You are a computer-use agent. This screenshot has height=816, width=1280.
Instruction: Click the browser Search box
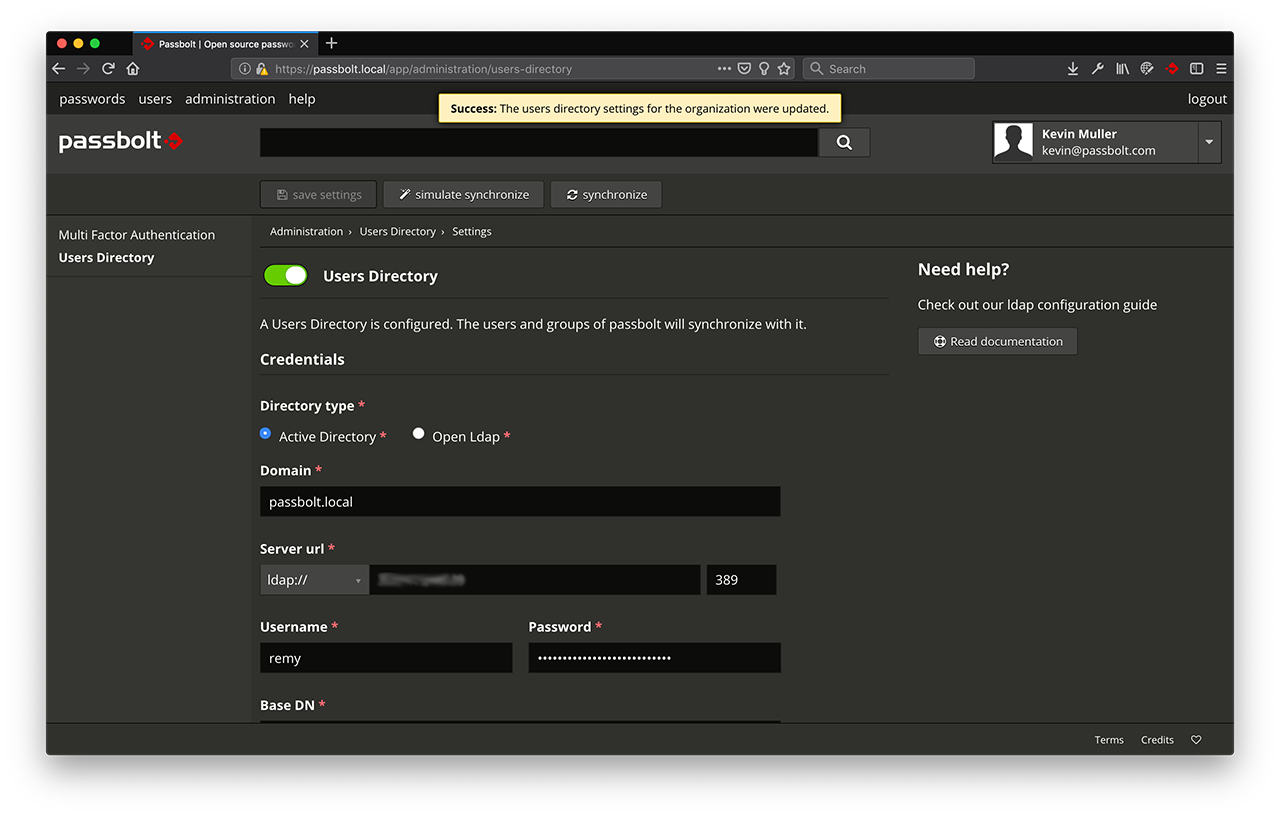click(888, 69)
